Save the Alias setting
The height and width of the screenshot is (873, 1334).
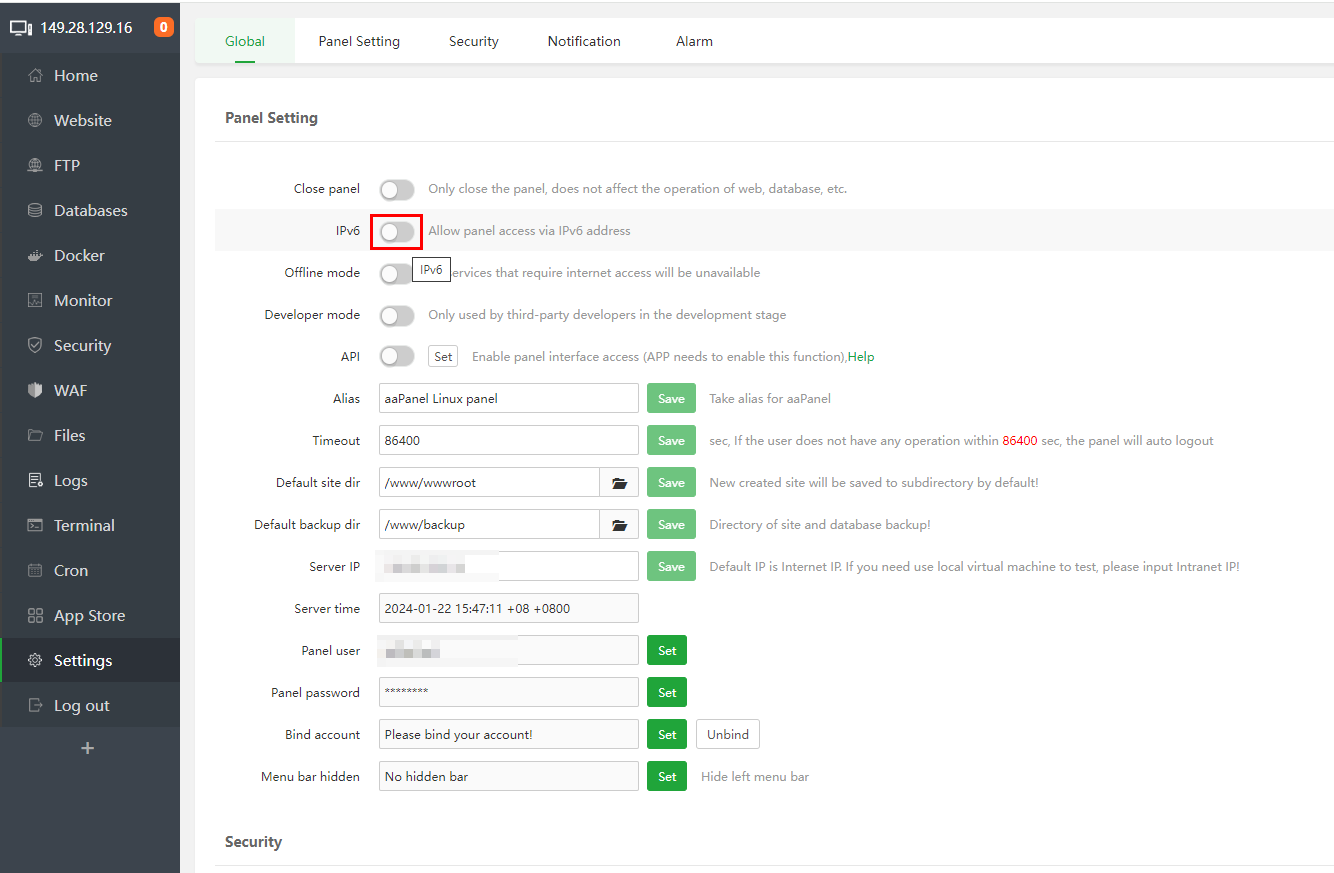(x=671, y=399)
